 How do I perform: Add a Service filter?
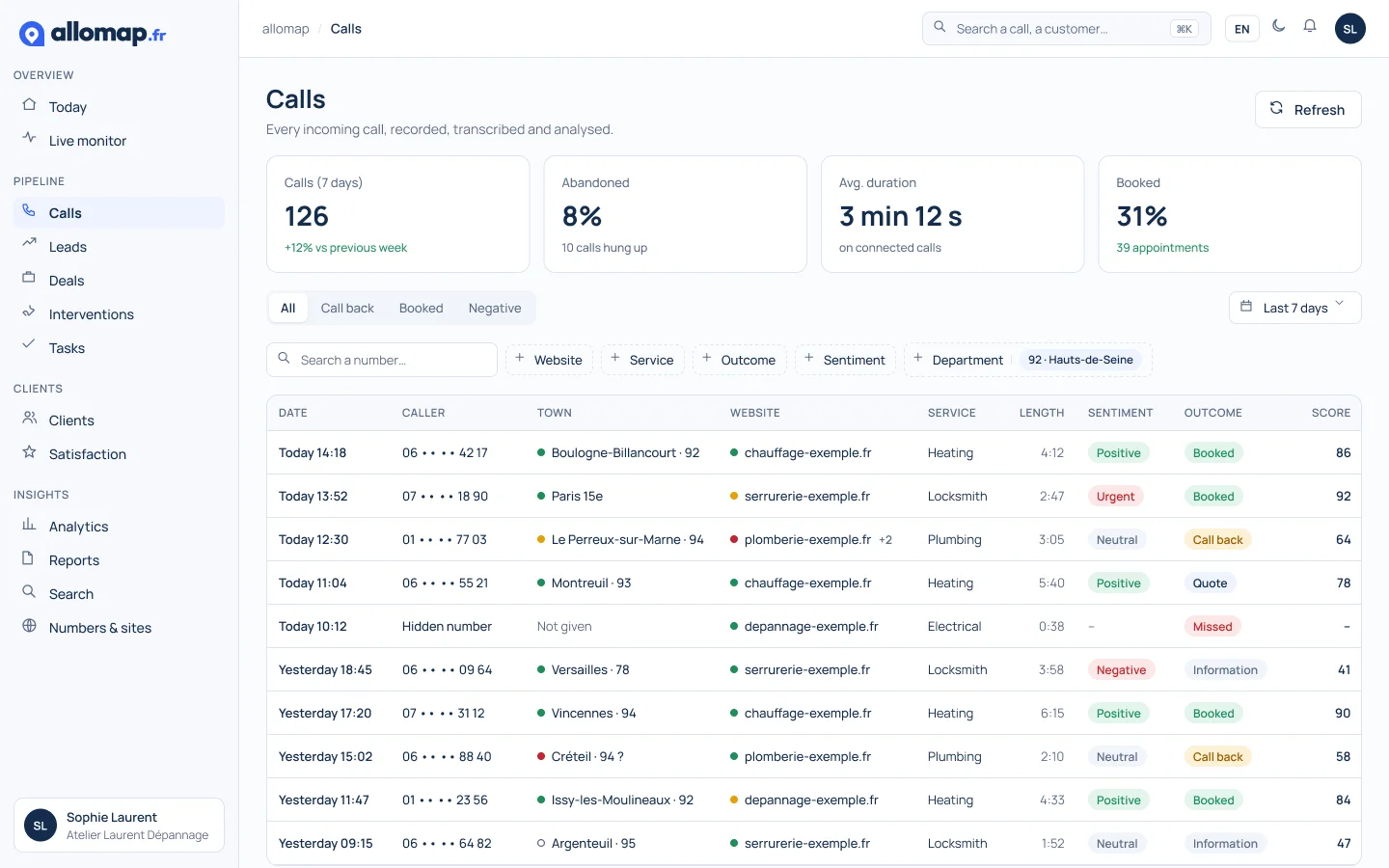pyautogui.click(x=642, y=360)
